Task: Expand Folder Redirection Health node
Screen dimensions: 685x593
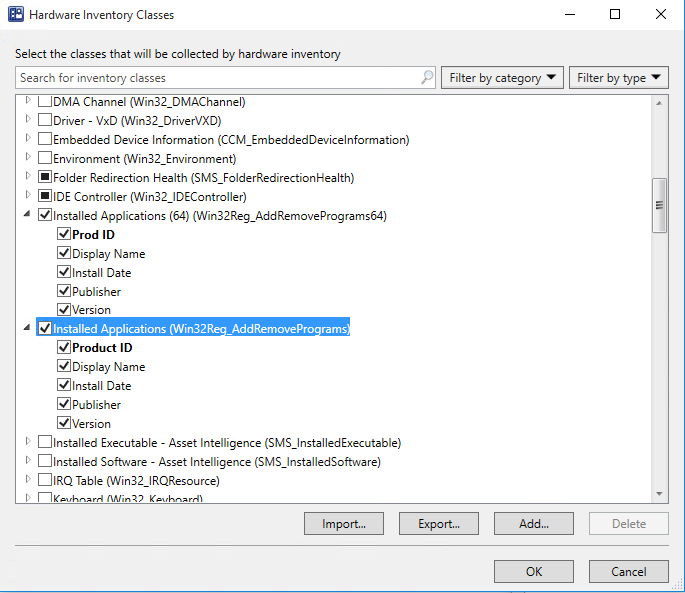Action: [28, 176]
